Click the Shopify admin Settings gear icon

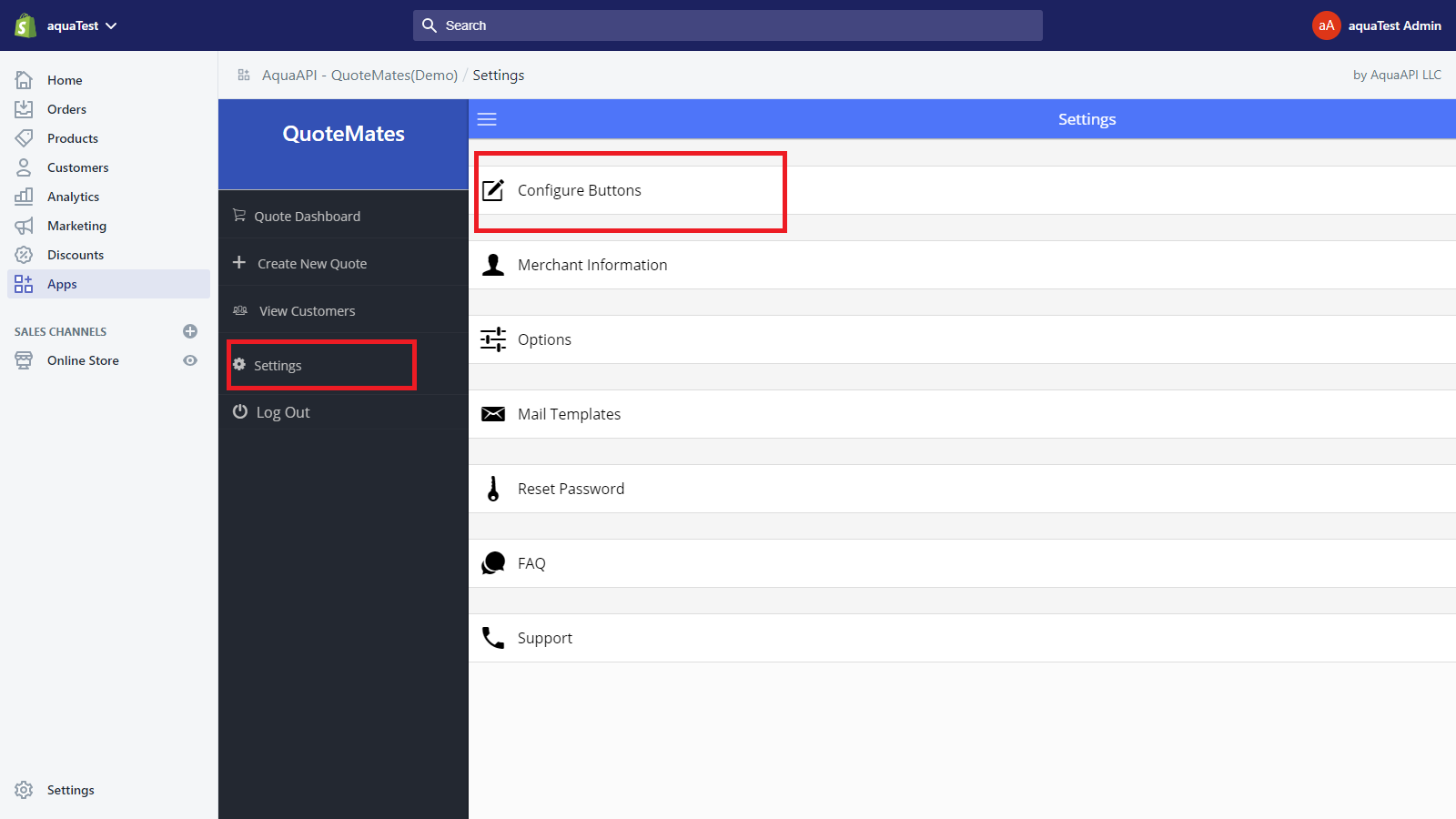24,790
